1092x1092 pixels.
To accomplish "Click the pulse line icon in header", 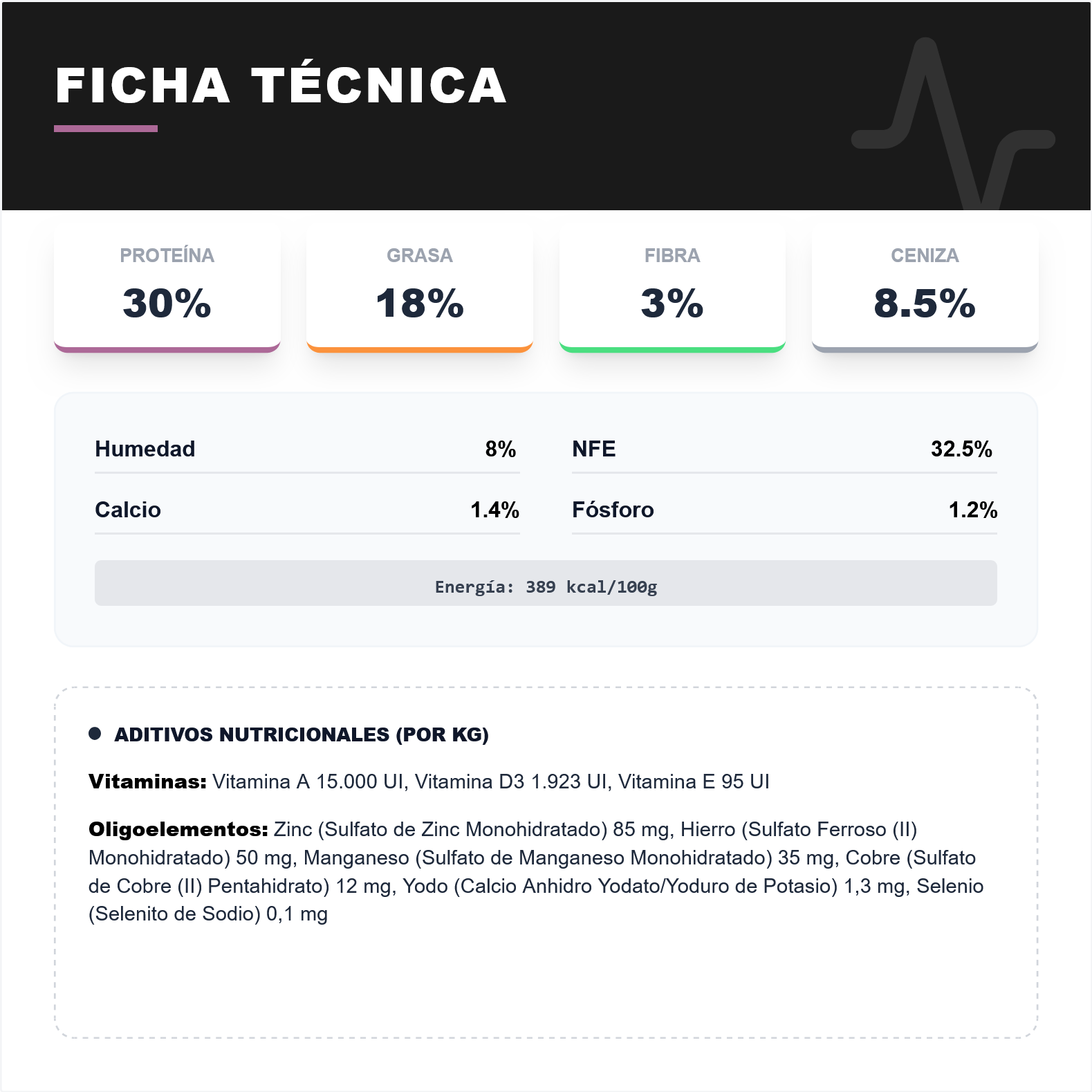I will [952, 124].
